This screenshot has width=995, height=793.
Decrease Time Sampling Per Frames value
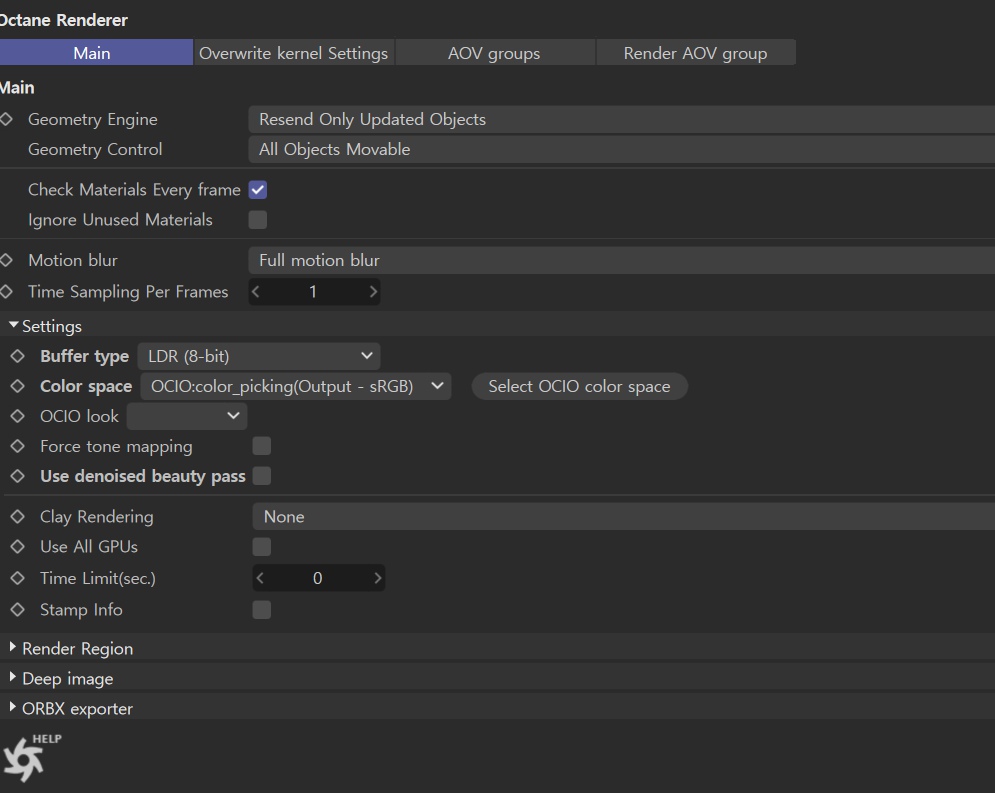tap(256, 292)
